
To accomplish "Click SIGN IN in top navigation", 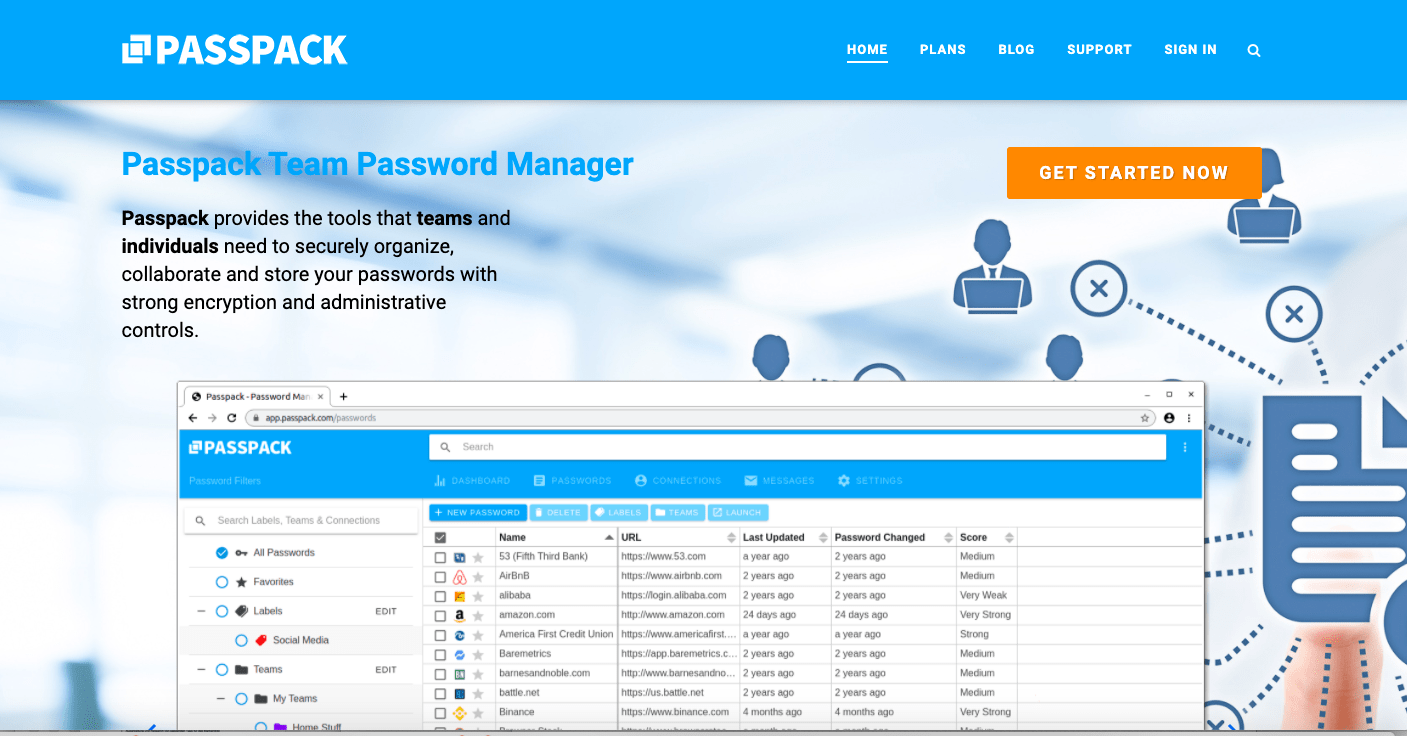I will pos(1190,49).
